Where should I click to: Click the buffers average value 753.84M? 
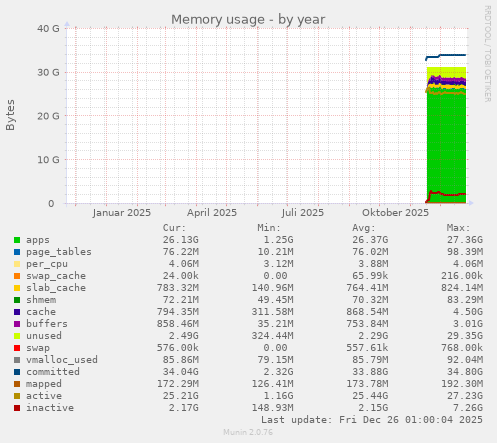point(367,324)
